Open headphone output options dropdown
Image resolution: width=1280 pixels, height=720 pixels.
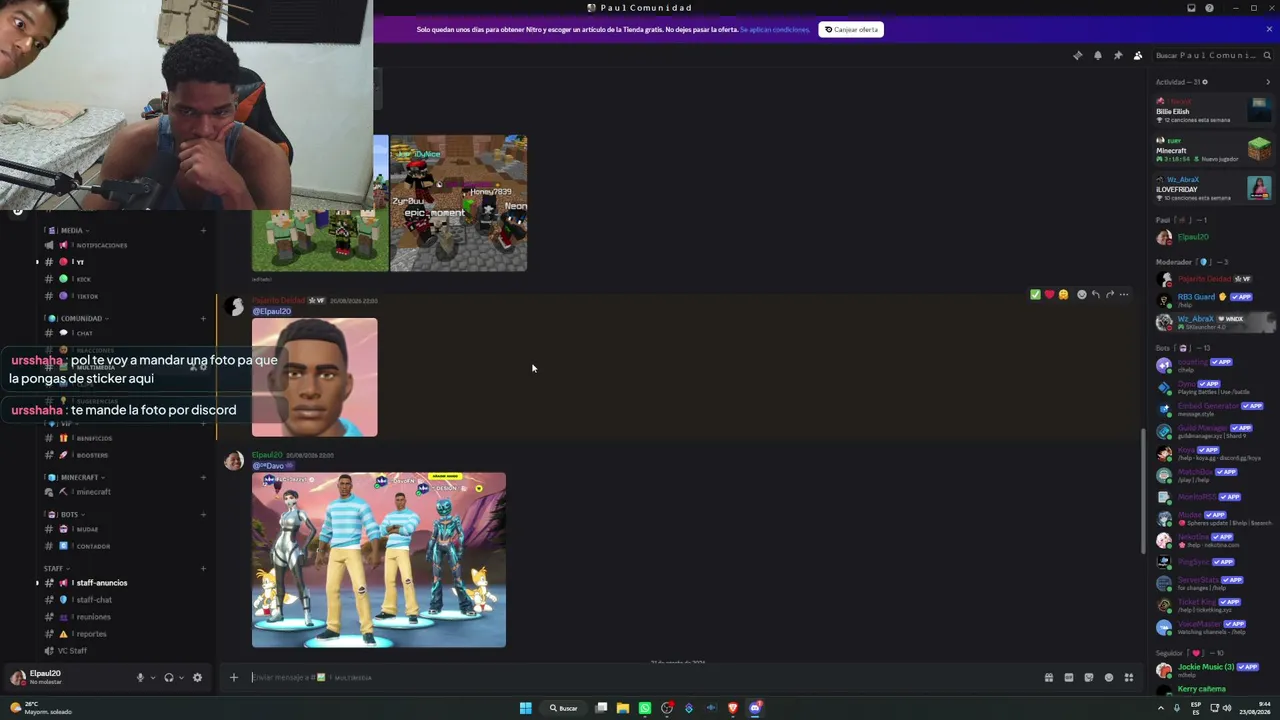pyautogui.click(x=180, y=678)
